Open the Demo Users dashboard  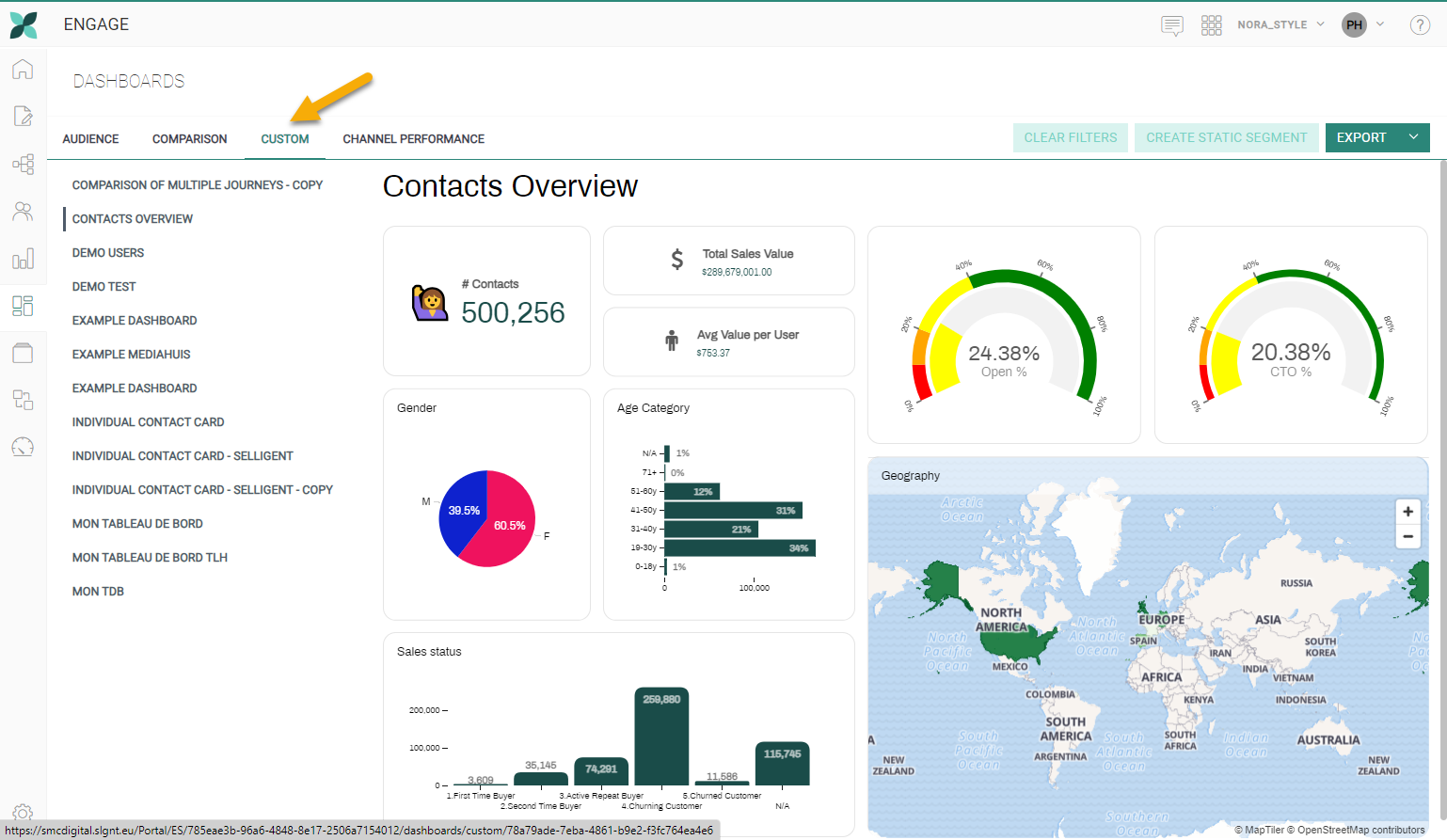108,253
